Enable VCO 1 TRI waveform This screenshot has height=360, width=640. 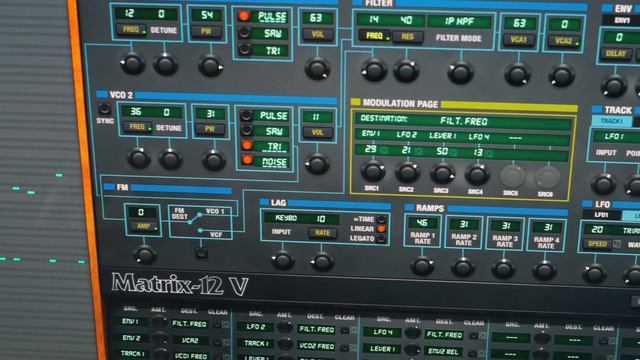pos(244,49)
